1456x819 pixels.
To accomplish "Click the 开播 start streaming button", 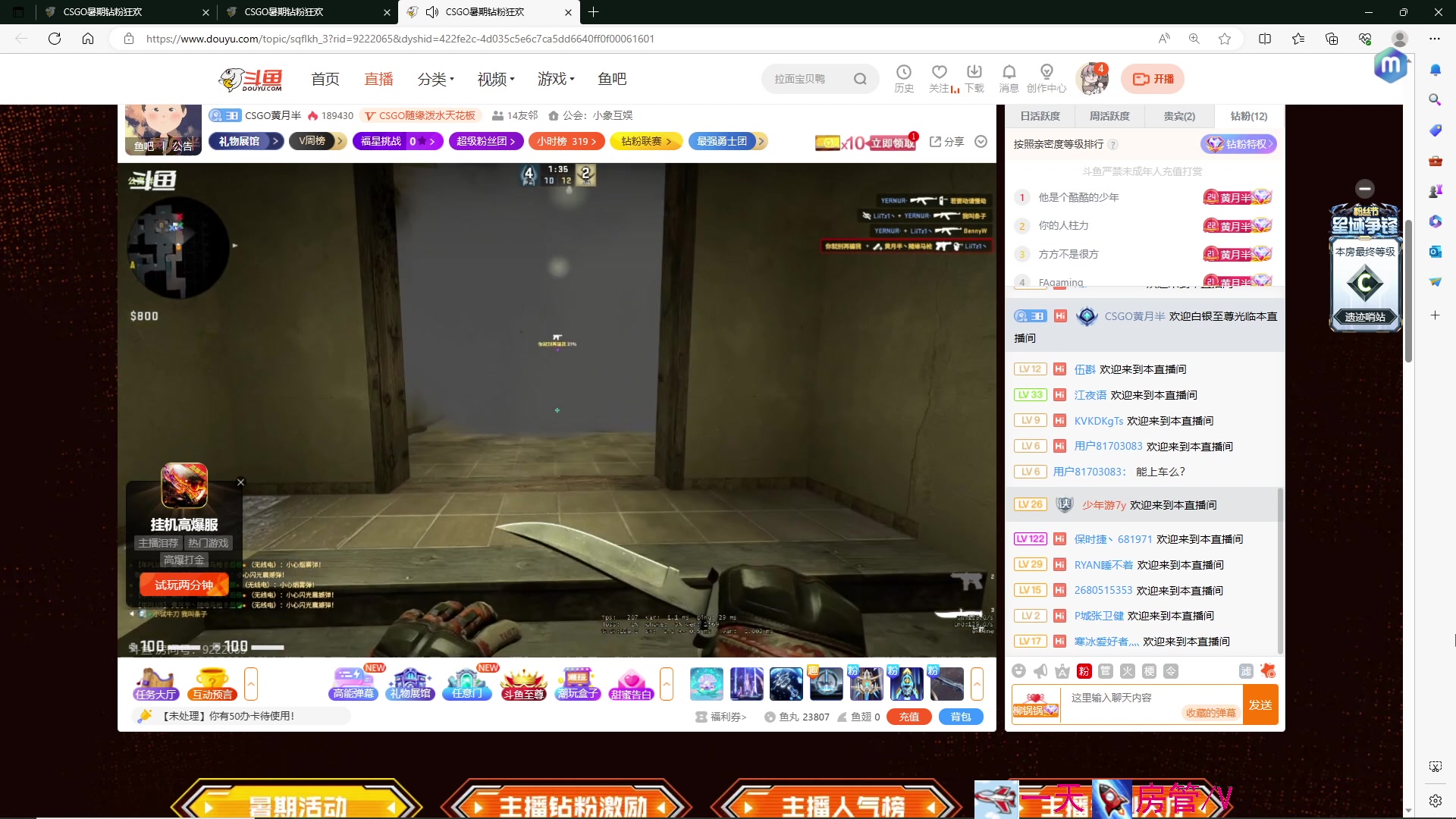I will tap(1153, 79).
